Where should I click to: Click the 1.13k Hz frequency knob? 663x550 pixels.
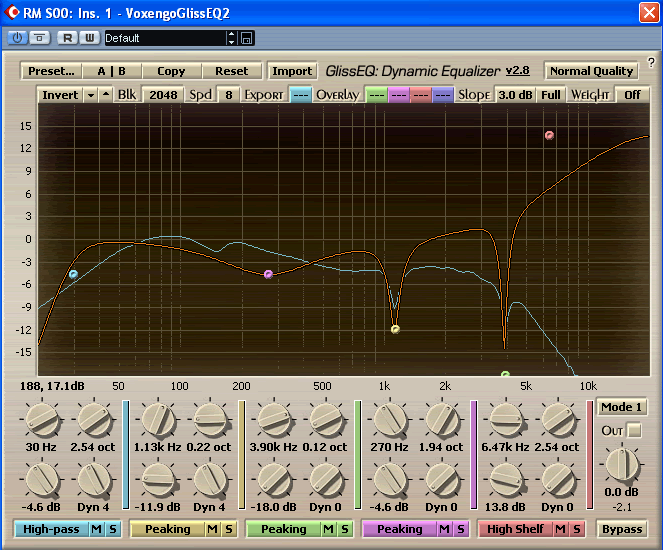tap(158, 420)
